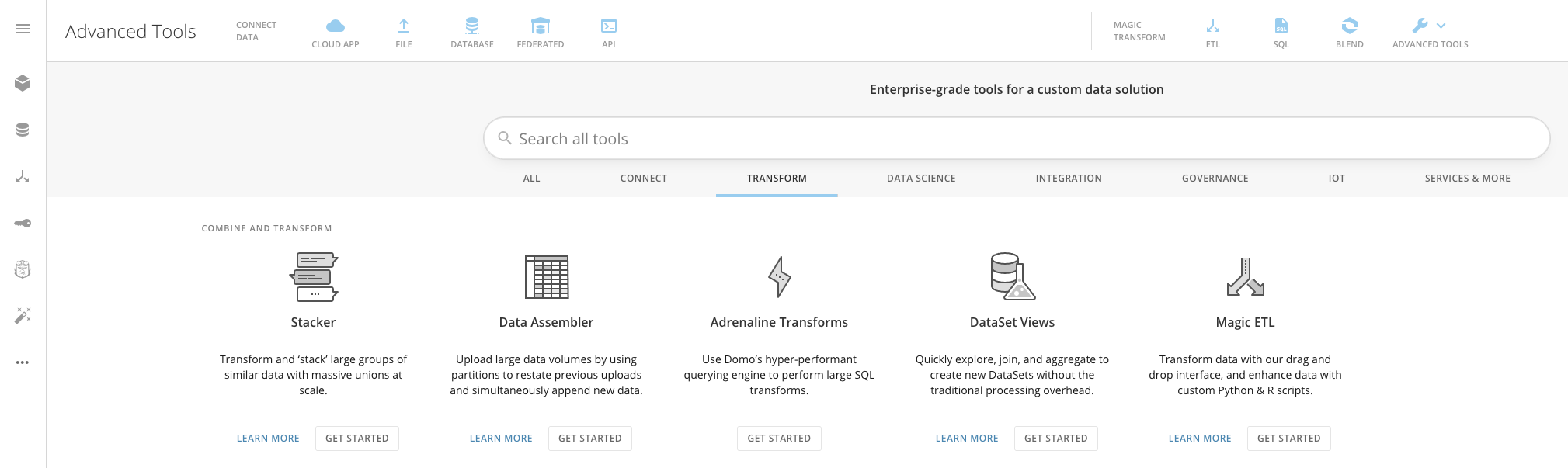Click the Magic Transform label
The height and width of the screenshot is (468, 1568).
tap(1139, 31)
